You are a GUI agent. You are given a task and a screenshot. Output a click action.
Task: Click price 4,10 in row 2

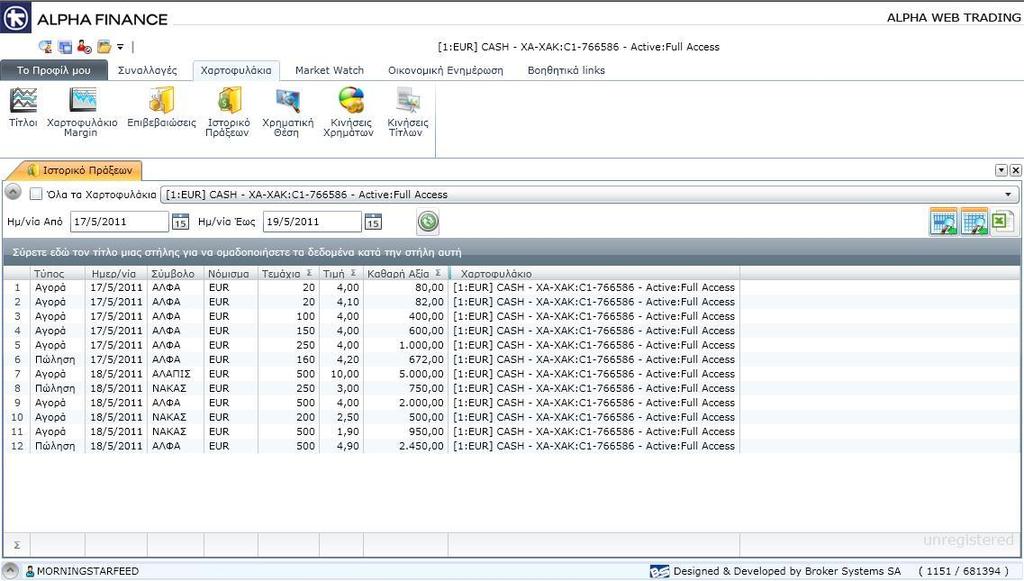(347, 302)
